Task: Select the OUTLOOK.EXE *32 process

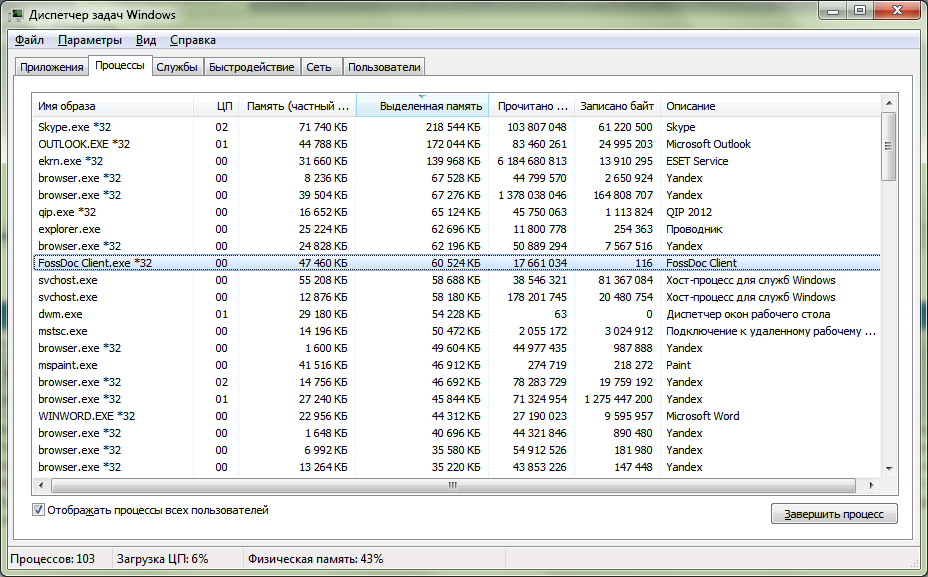Action: point(456,144)
